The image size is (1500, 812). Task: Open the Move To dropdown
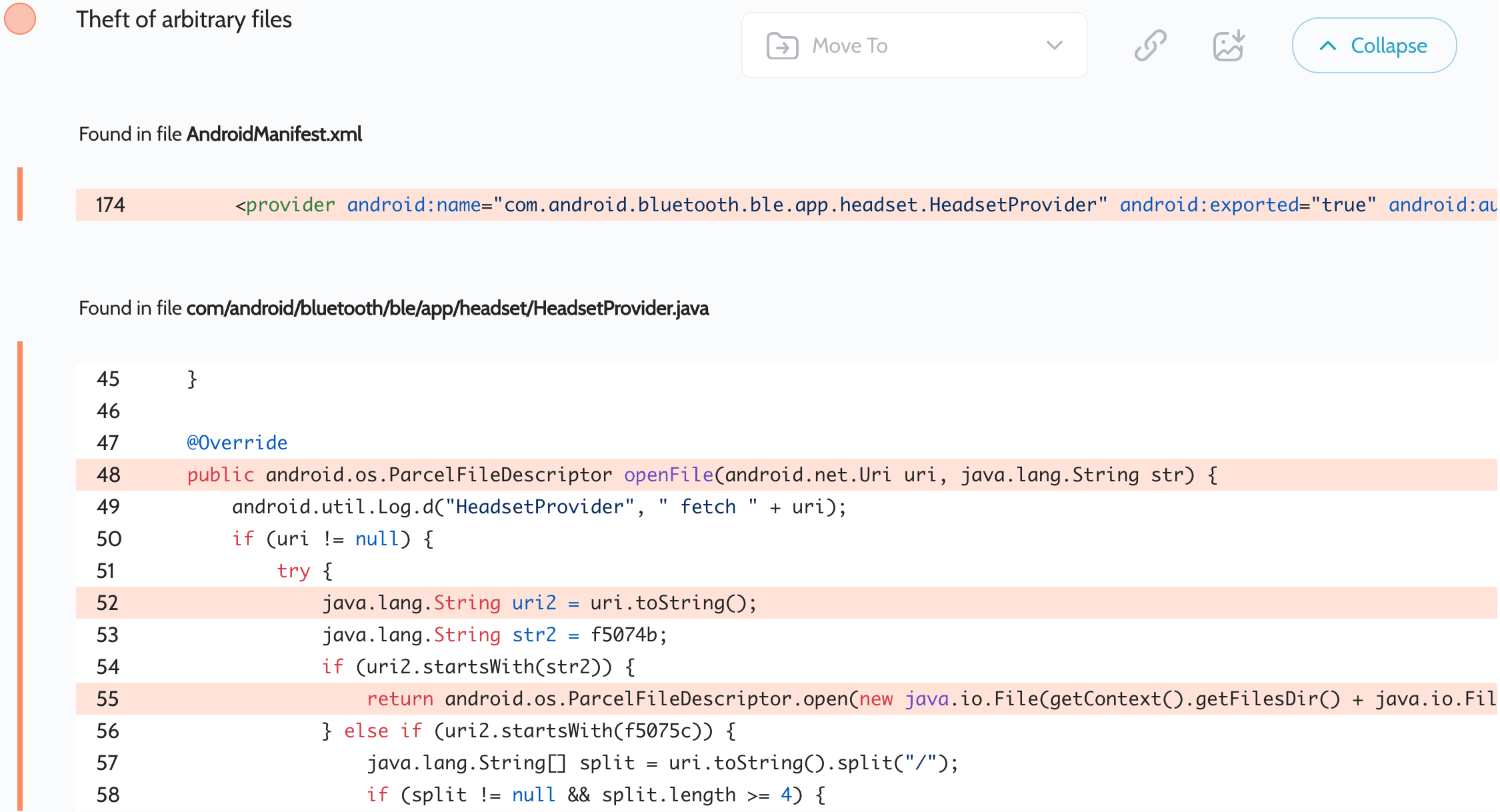click(913, 45)
